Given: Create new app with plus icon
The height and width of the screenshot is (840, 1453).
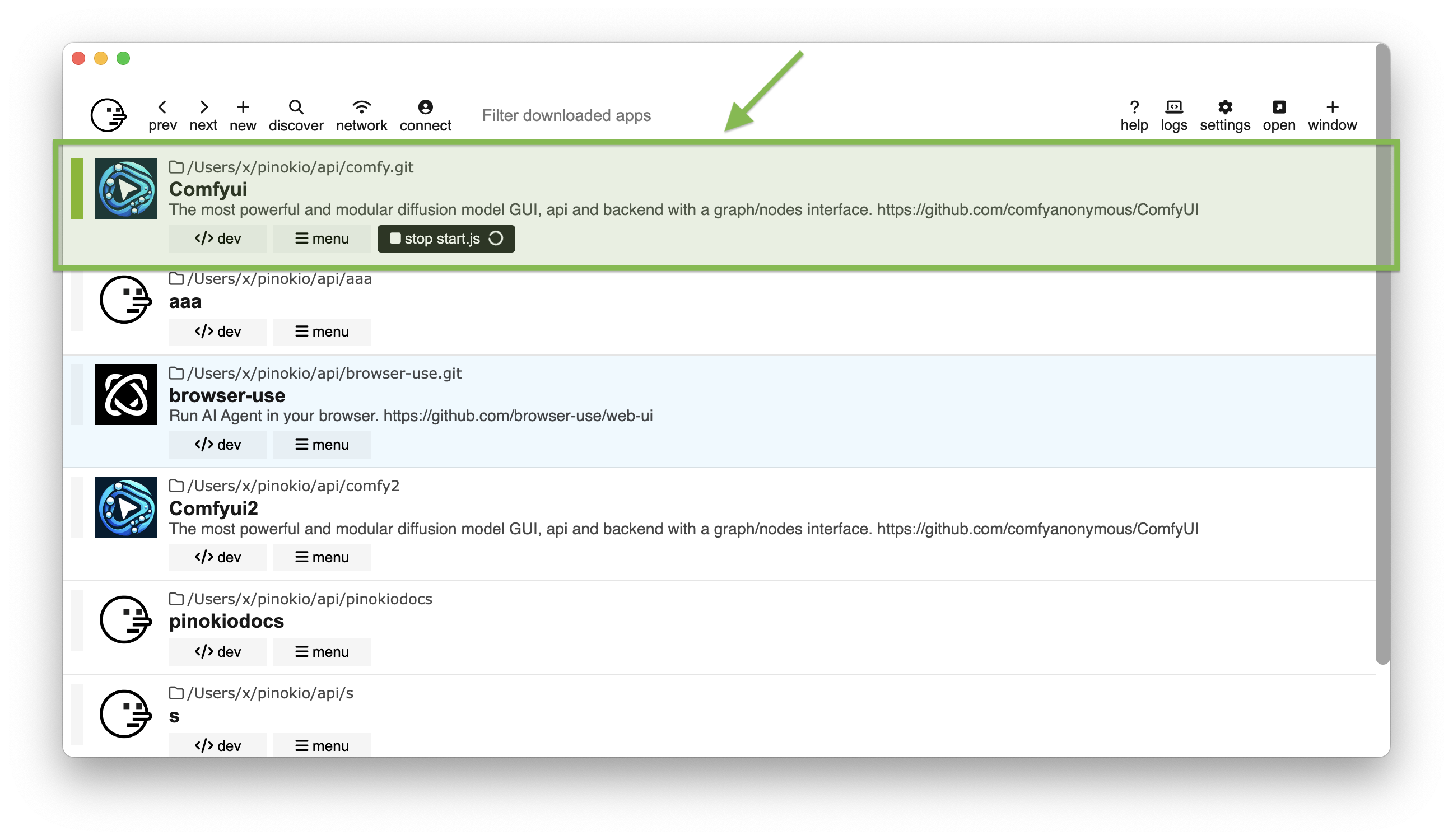Looking at the screenshot, I should click(243, 115).
